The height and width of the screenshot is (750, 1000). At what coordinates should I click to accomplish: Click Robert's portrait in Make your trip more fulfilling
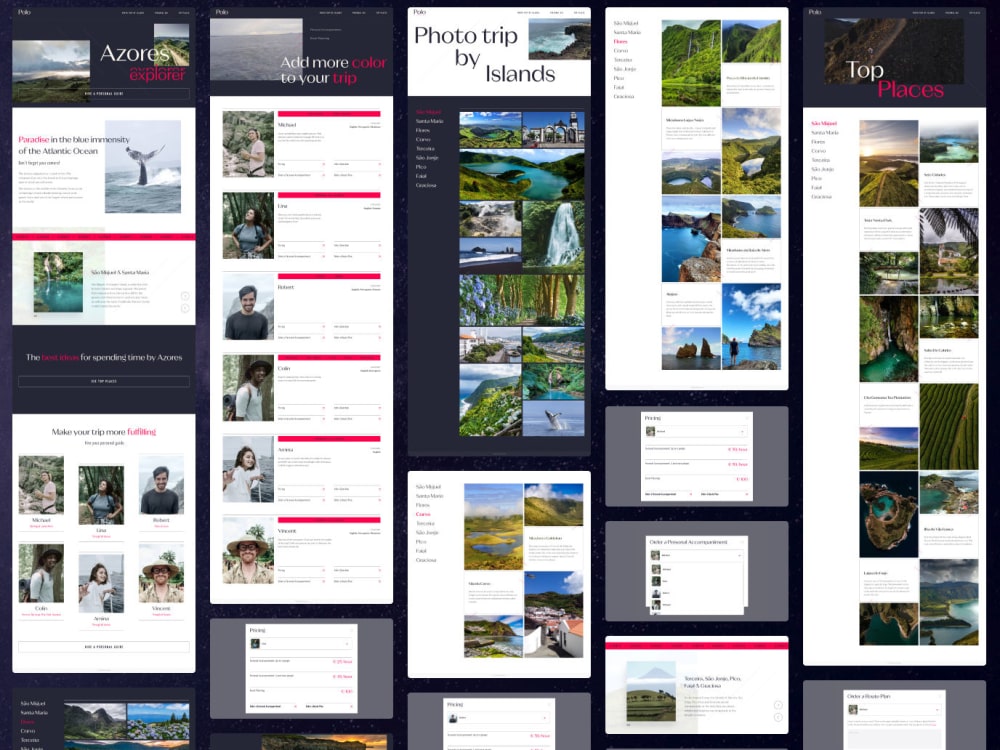pos(161,484)
